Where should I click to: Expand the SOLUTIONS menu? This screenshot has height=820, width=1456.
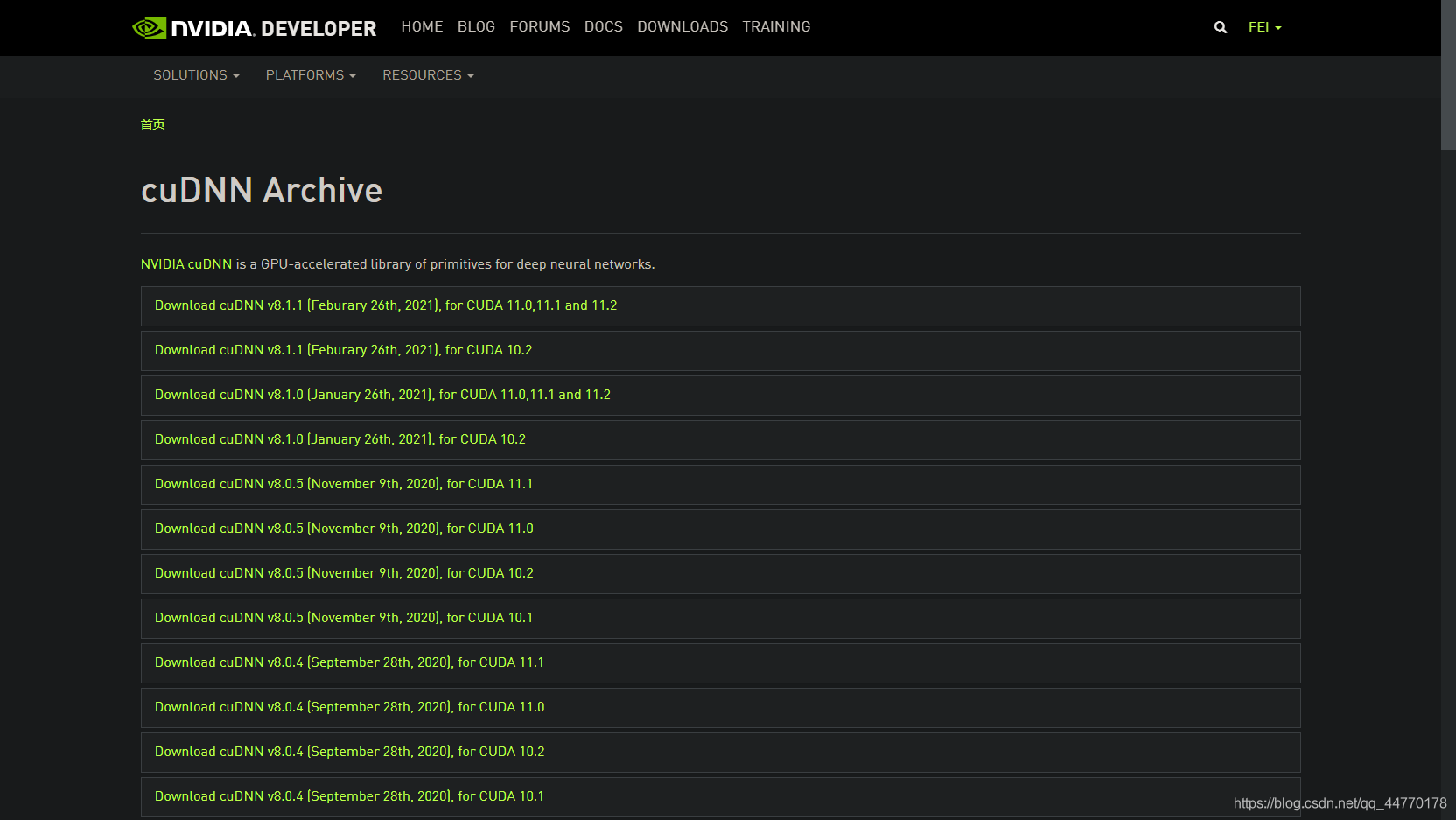tap(196, 75)
